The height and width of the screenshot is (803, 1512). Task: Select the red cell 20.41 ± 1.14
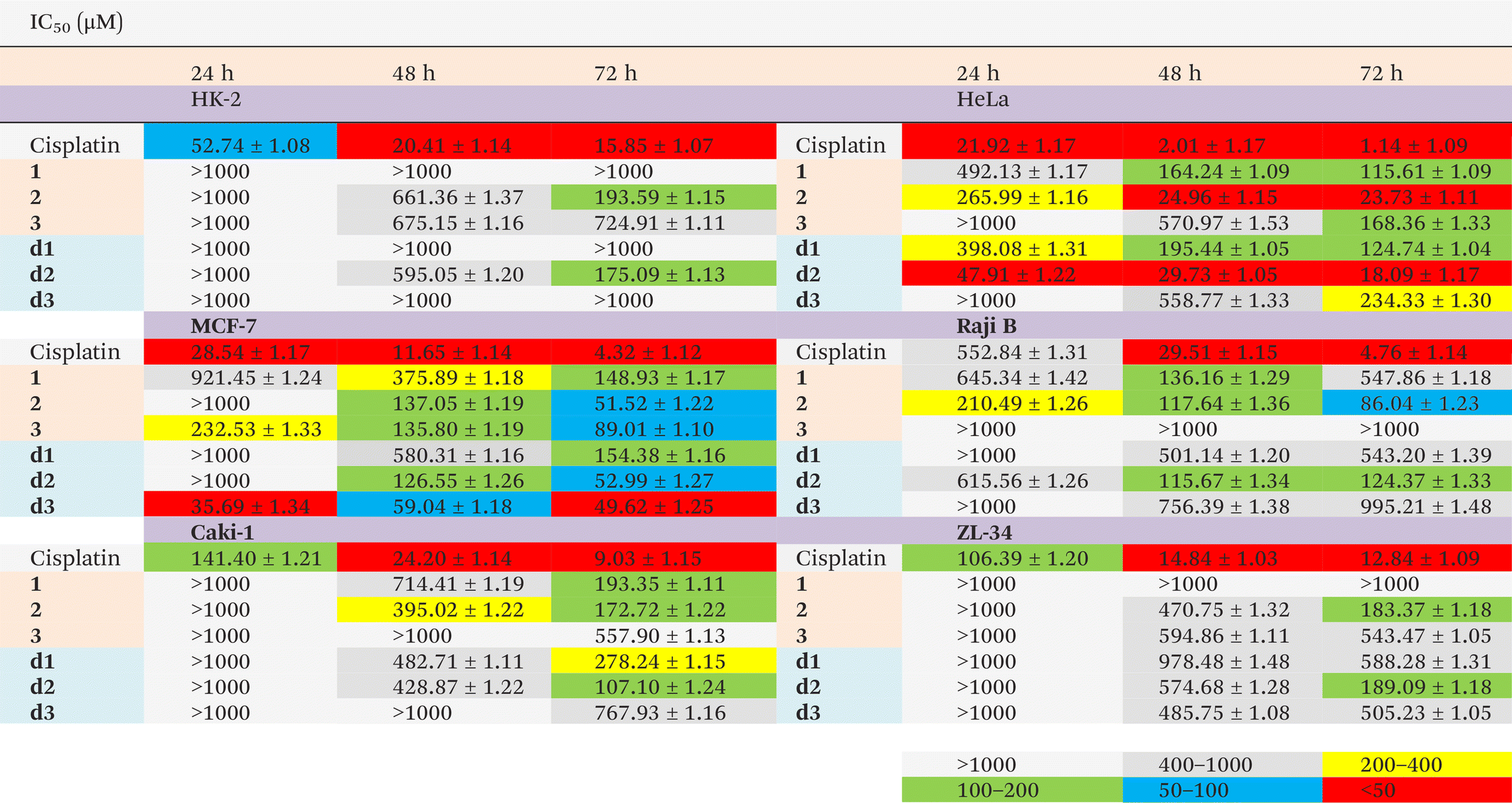(444, 141)
